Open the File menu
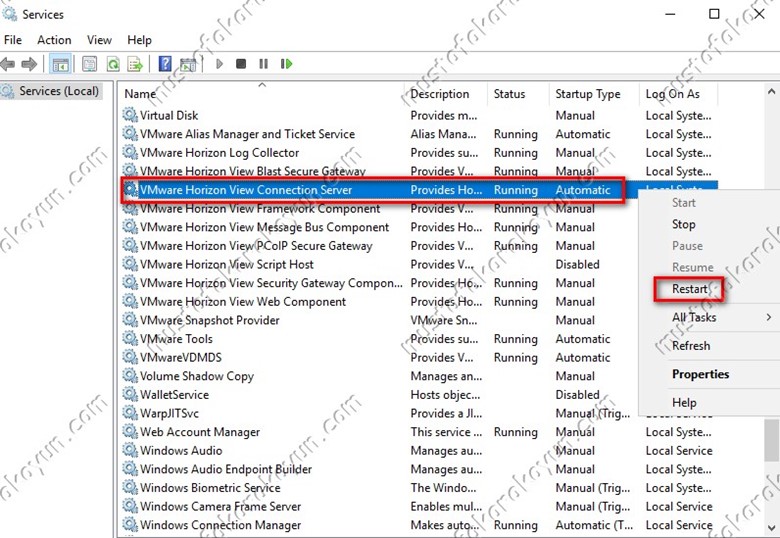 (x=13, y=40)
